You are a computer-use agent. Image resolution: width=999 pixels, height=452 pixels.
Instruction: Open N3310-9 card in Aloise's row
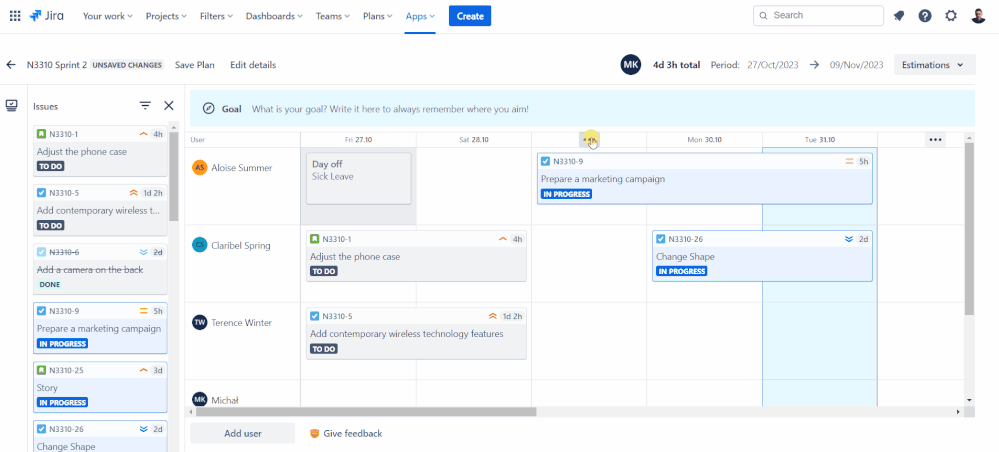coord(705,179)
